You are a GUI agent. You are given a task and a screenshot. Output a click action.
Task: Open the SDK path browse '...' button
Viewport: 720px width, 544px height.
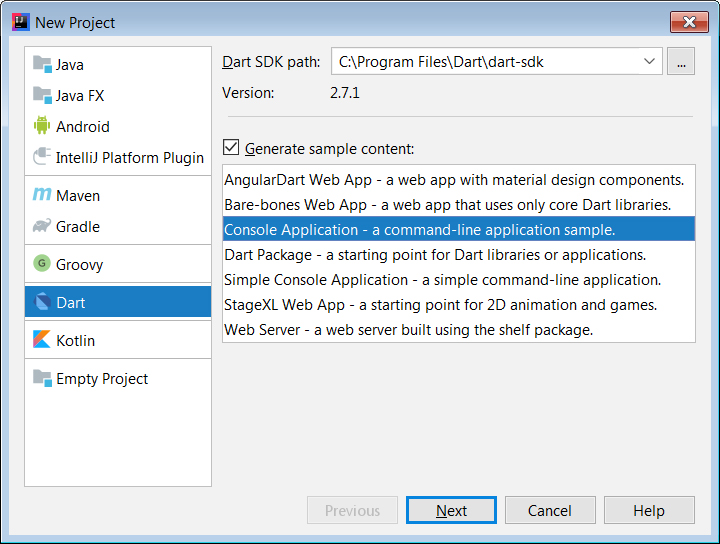(681, 61)
